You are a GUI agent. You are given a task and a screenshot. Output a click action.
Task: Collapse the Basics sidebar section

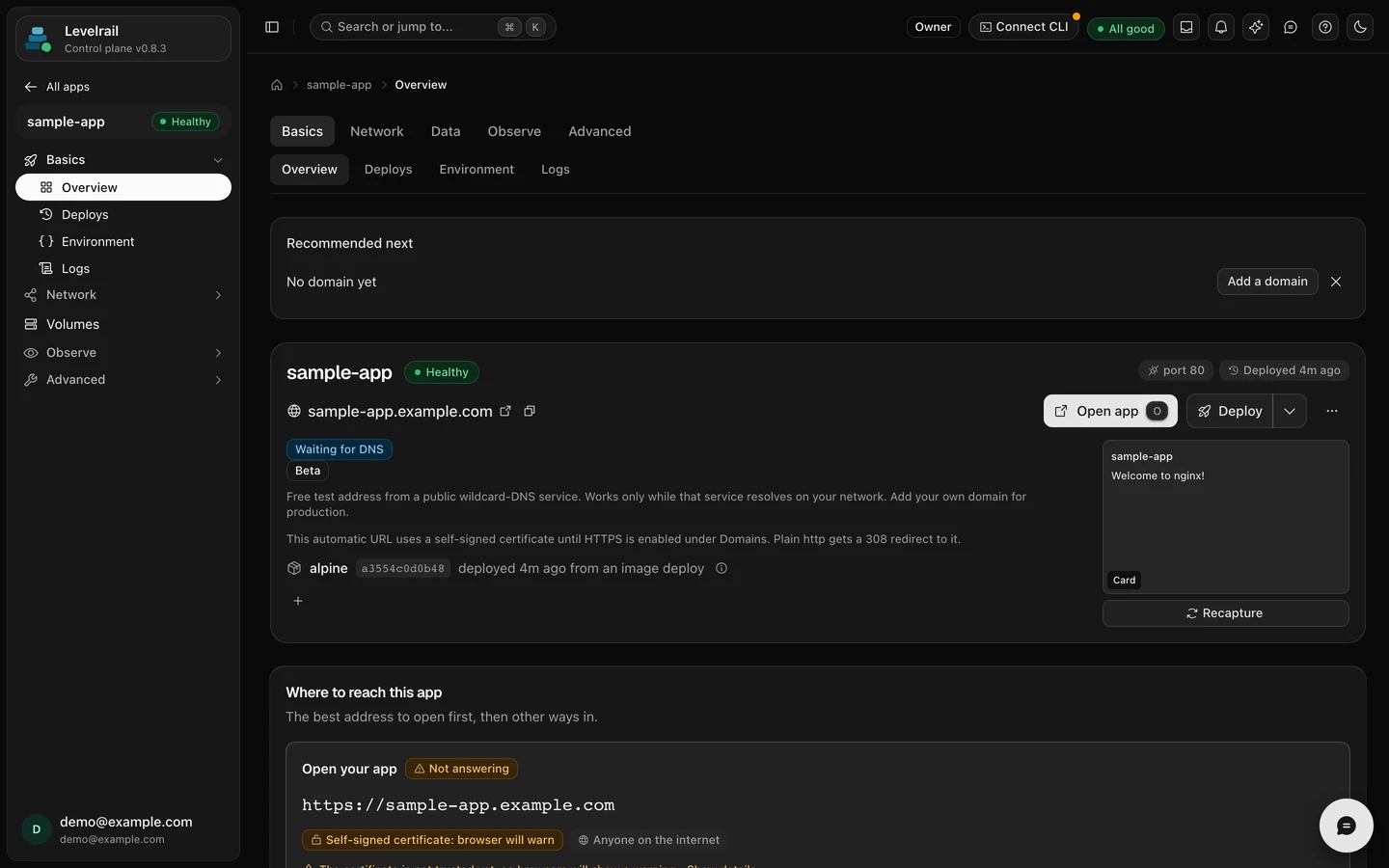(123, 160)
